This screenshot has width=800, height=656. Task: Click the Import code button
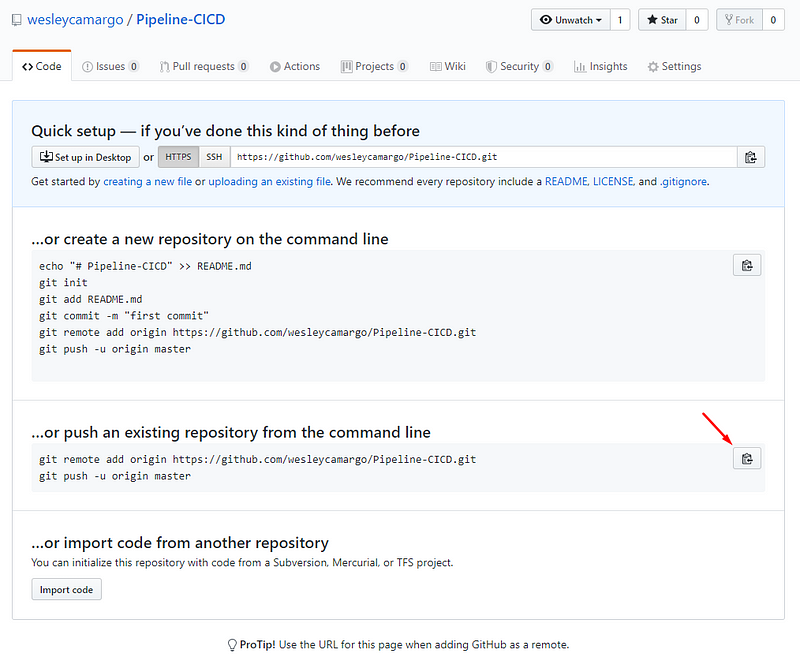coord(66,590)
